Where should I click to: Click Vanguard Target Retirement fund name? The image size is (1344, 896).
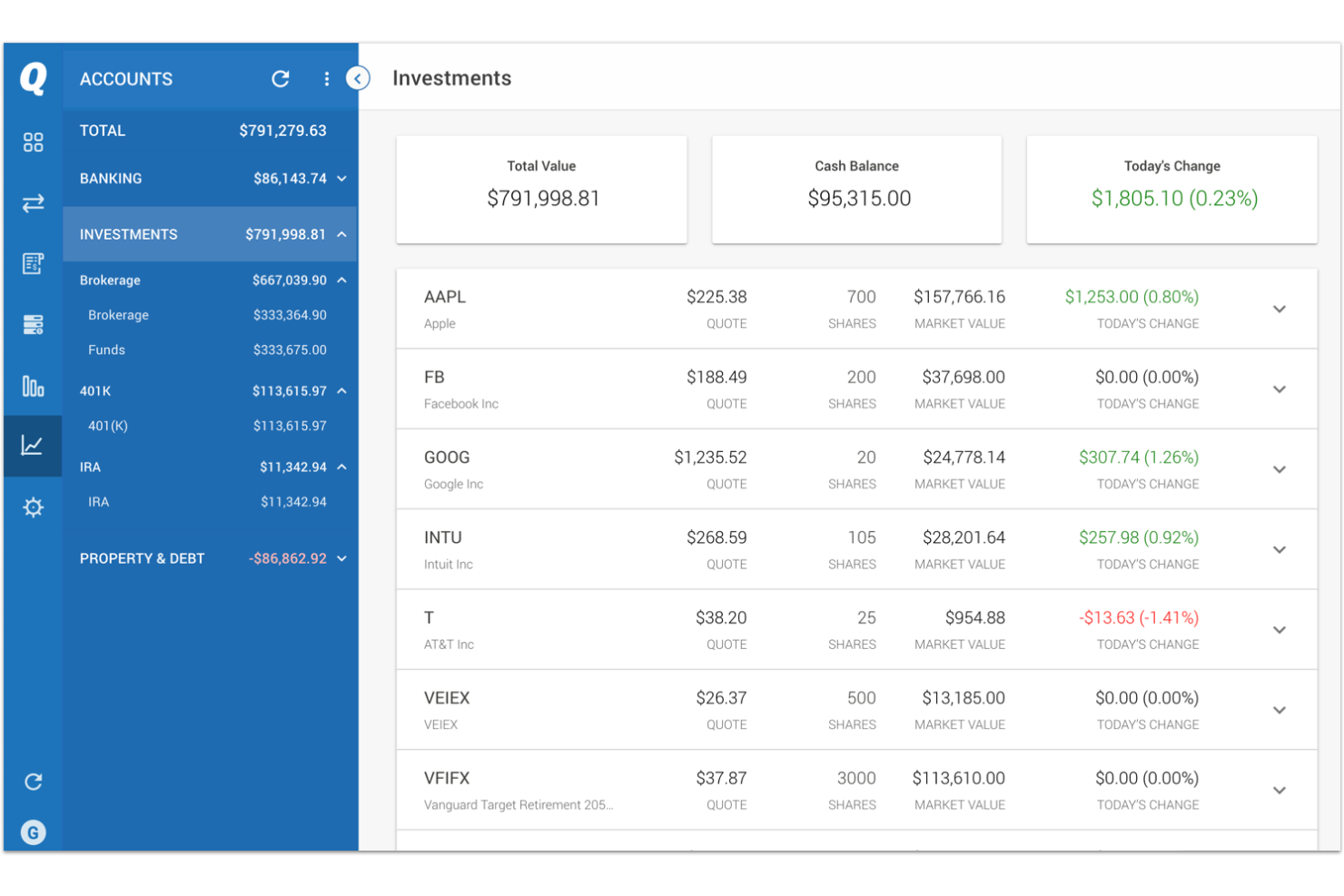(x=519, y=805)
